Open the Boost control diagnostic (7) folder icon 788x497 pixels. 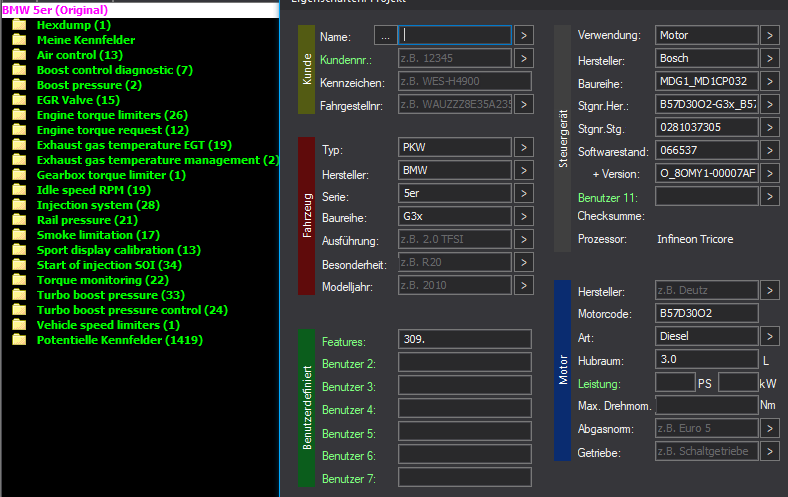[x=19, y=70]
